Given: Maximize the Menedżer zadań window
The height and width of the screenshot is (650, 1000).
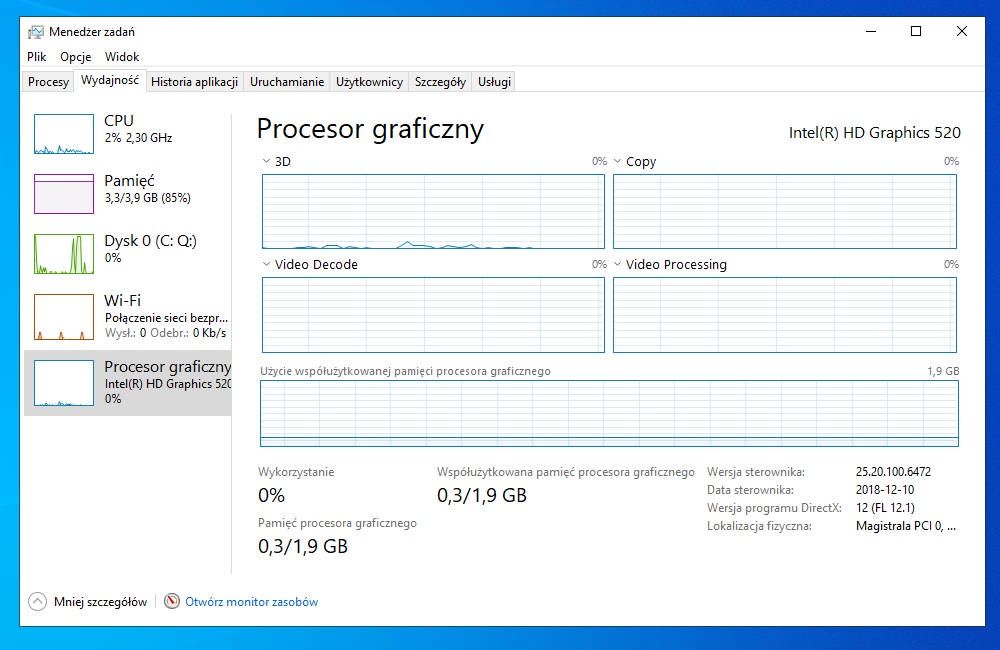Looking at the screenshot, I should (916, 31).
